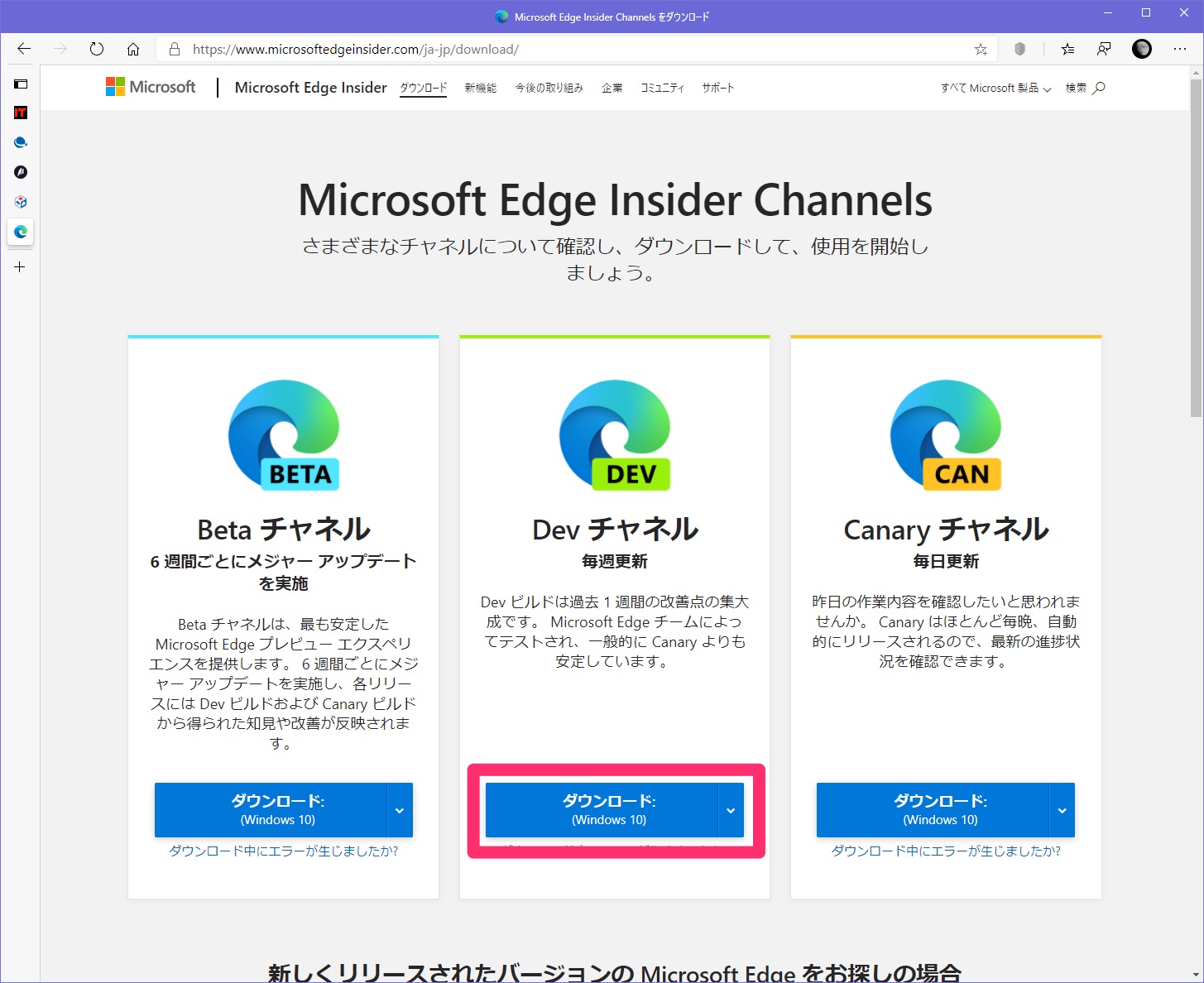The width and height of the screenshot is (1204, 983).
Task: Open the browser home page
Action: pyautogui.click(x=133, y=49)
